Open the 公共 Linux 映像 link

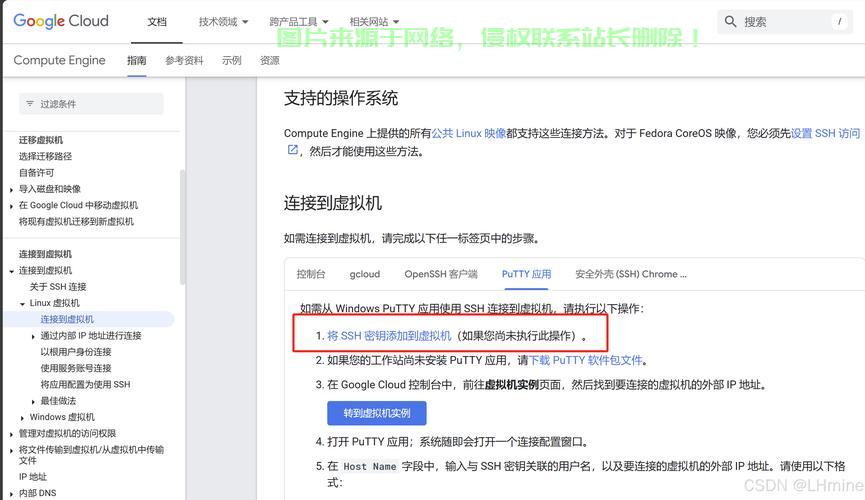point(469,133)
